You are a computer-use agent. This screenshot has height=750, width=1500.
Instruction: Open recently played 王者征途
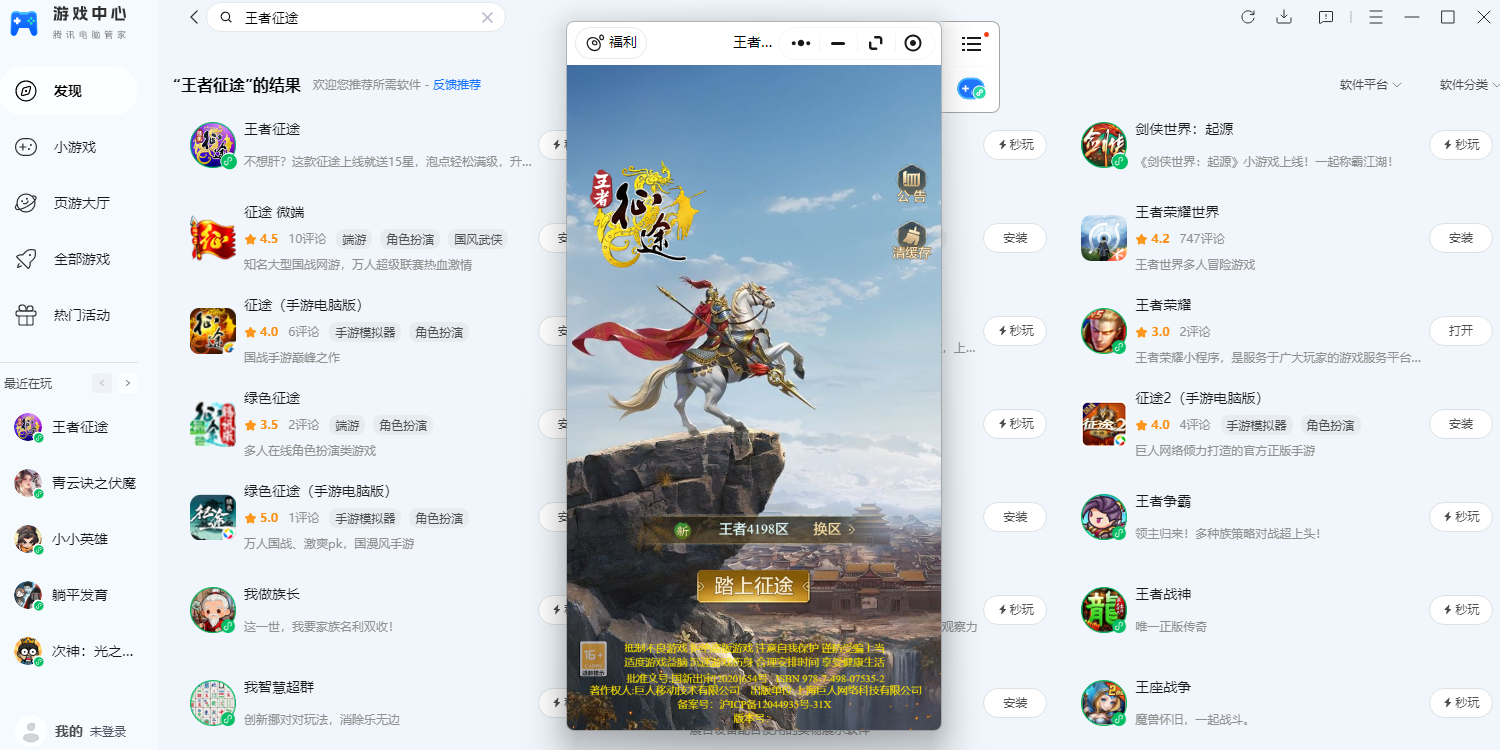68,427
